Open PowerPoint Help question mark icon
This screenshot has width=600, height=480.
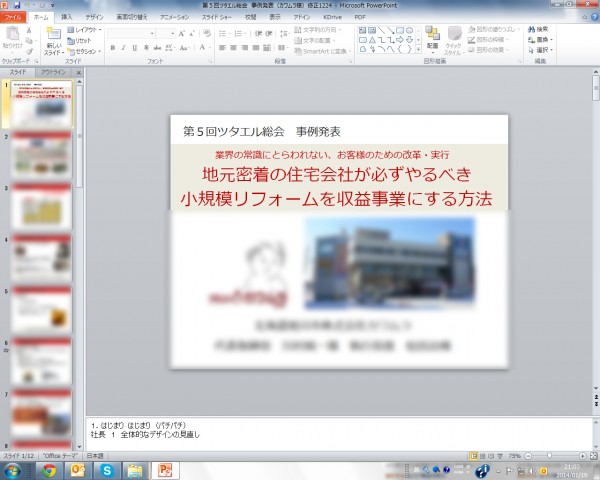[595, 17]
